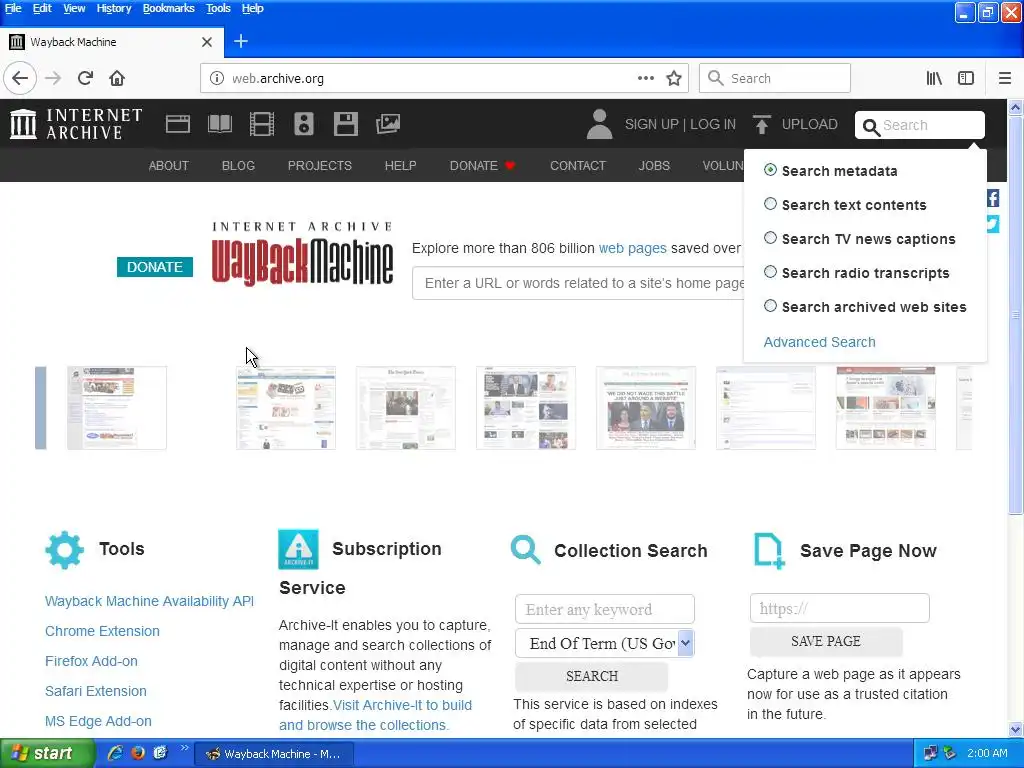1024x768 pixels.
Task: Click the Enter any keyword field
Action: [605, 609]
